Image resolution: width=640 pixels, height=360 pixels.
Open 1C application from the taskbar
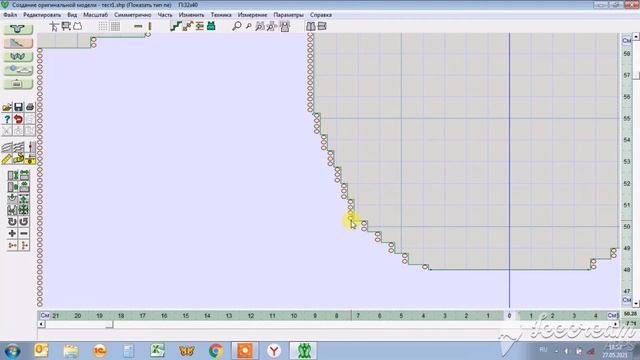pyautogui.click(x=100, y=351)
